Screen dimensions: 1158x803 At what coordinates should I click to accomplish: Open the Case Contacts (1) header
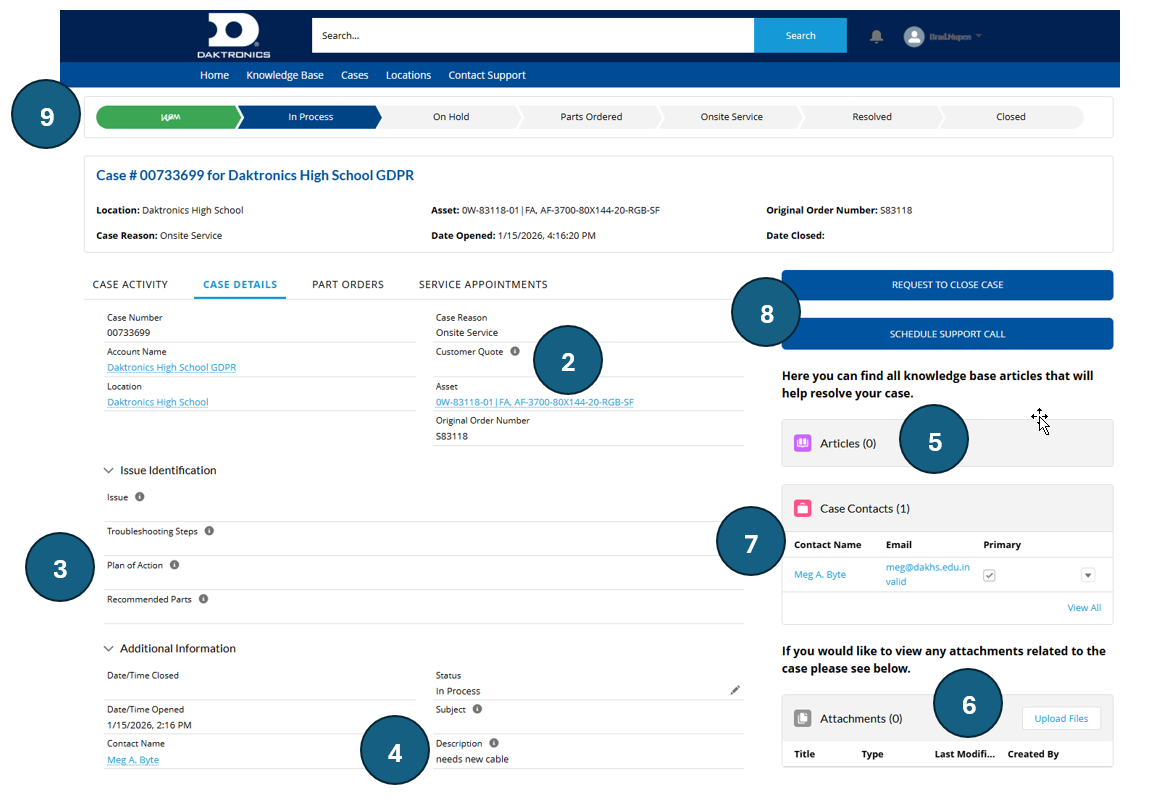[865, 508]
